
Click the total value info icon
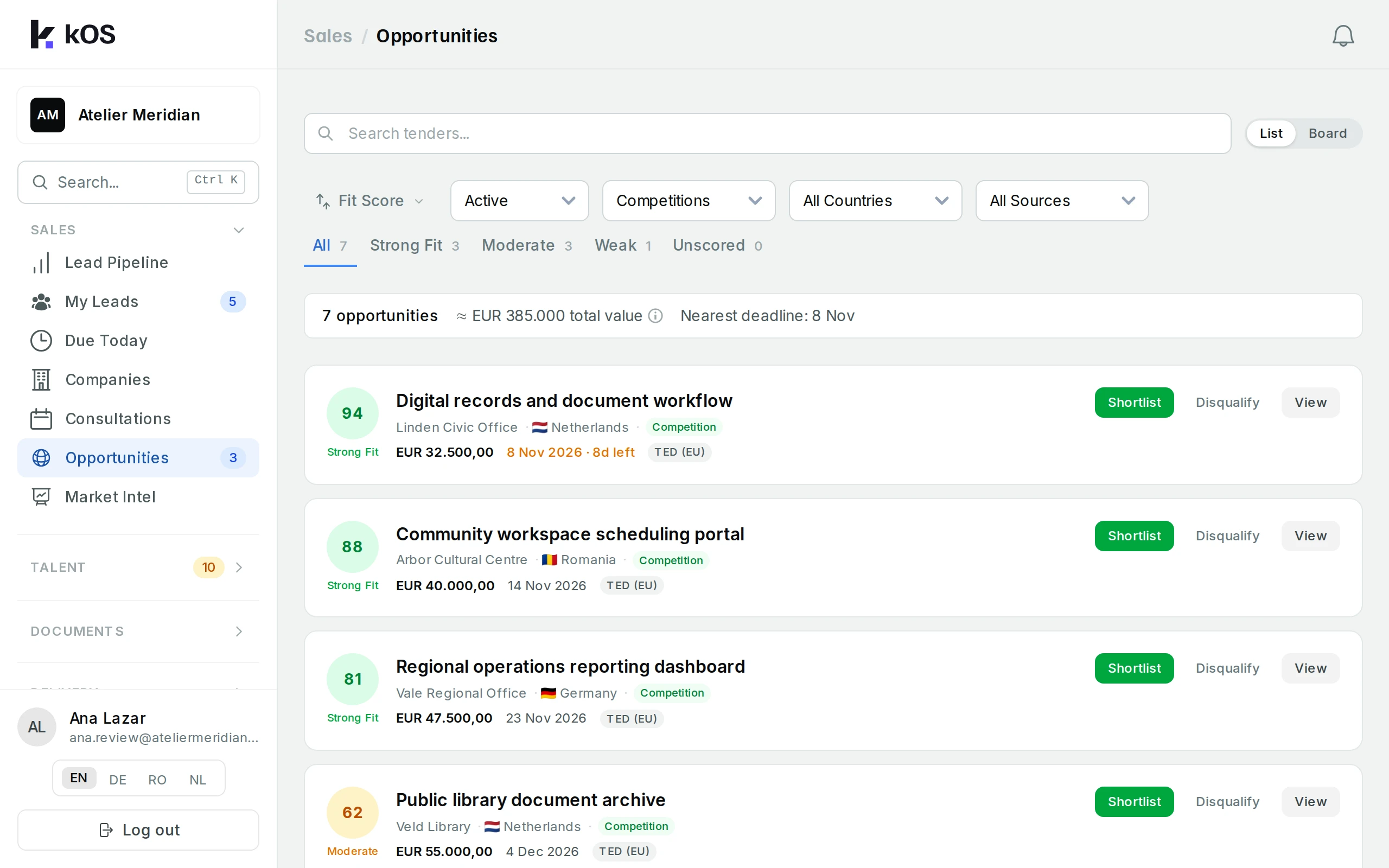tap(655, 316)
